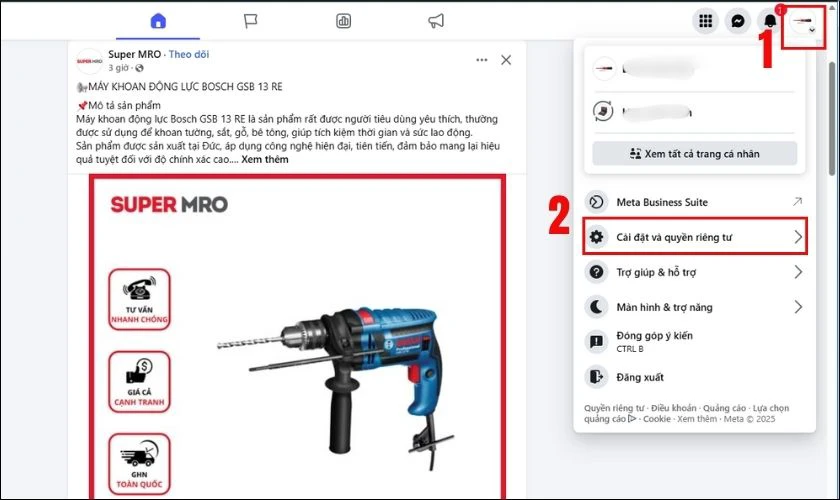
Task: Click Super MRO page avatar
Action: click(x=89, y=61)
